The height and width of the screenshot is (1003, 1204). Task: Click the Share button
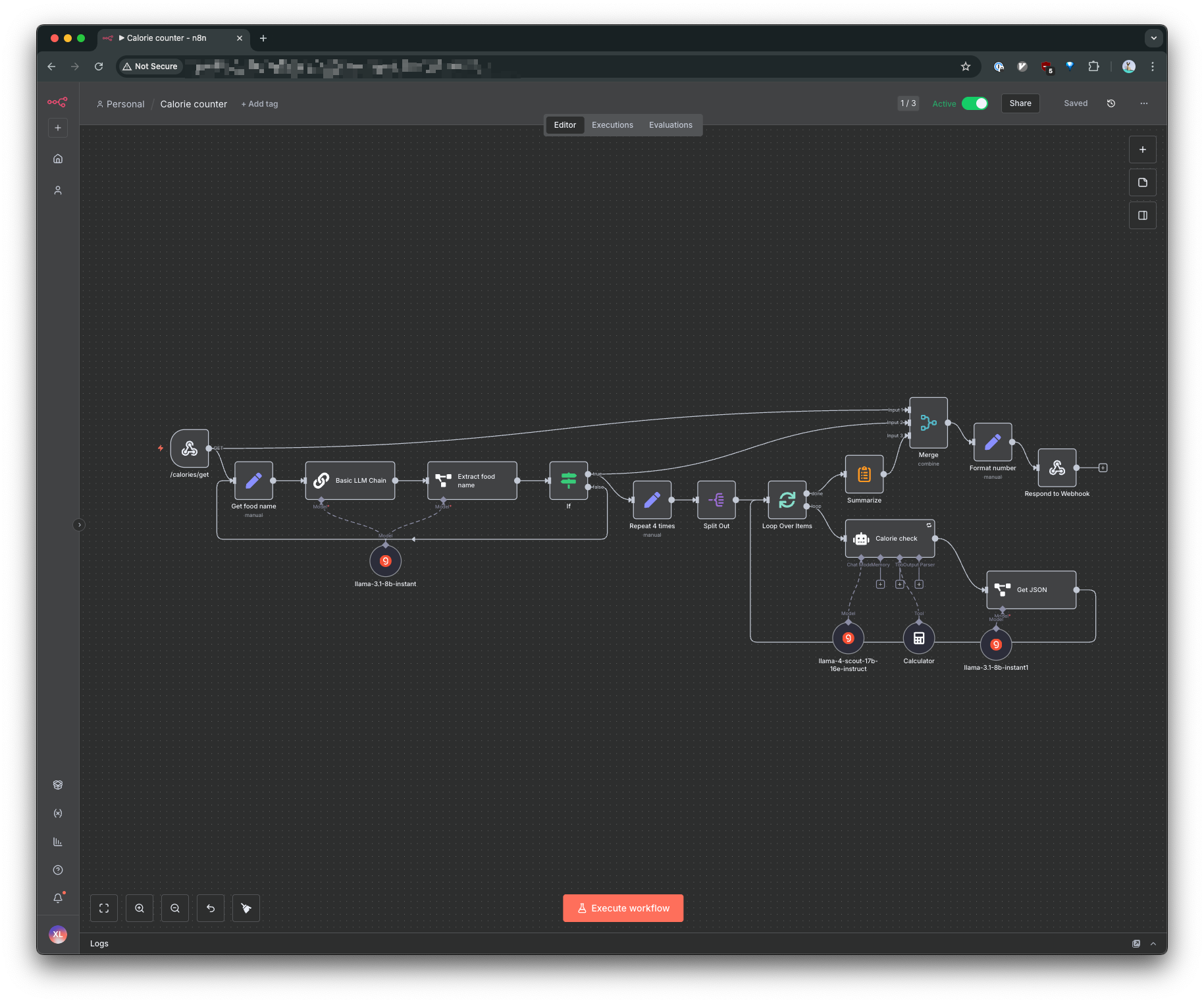pyautogui.click(x=1020, y=103)
